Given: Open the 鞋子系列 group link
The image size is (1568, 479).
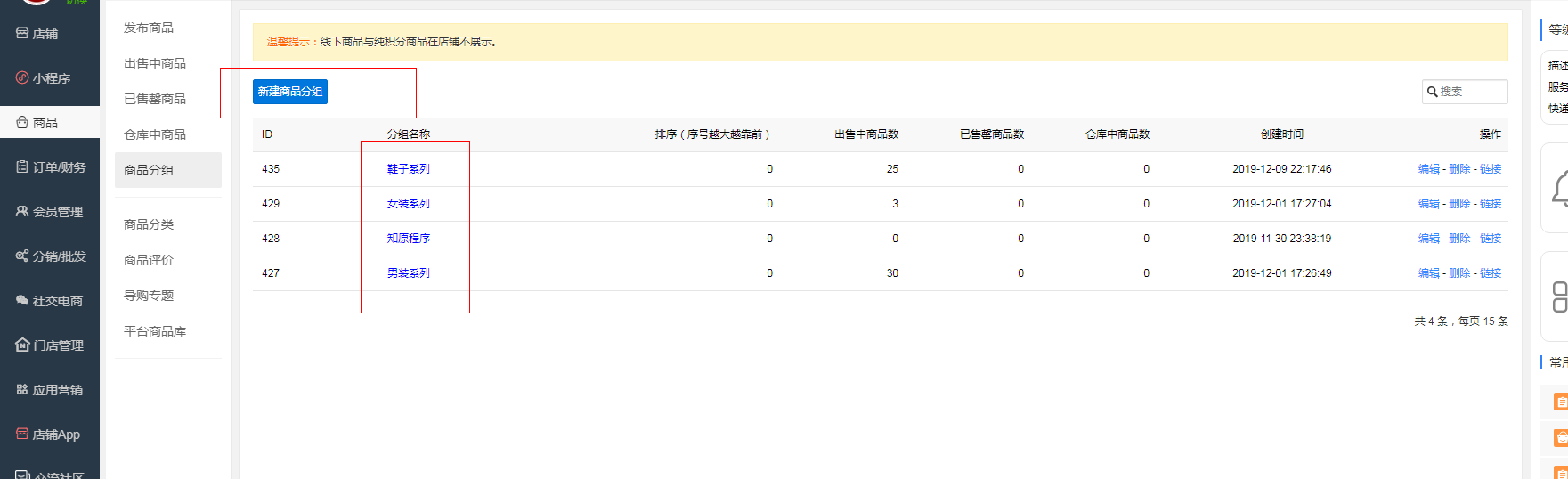Looking at the screenshot, I should tap(409, 169).
